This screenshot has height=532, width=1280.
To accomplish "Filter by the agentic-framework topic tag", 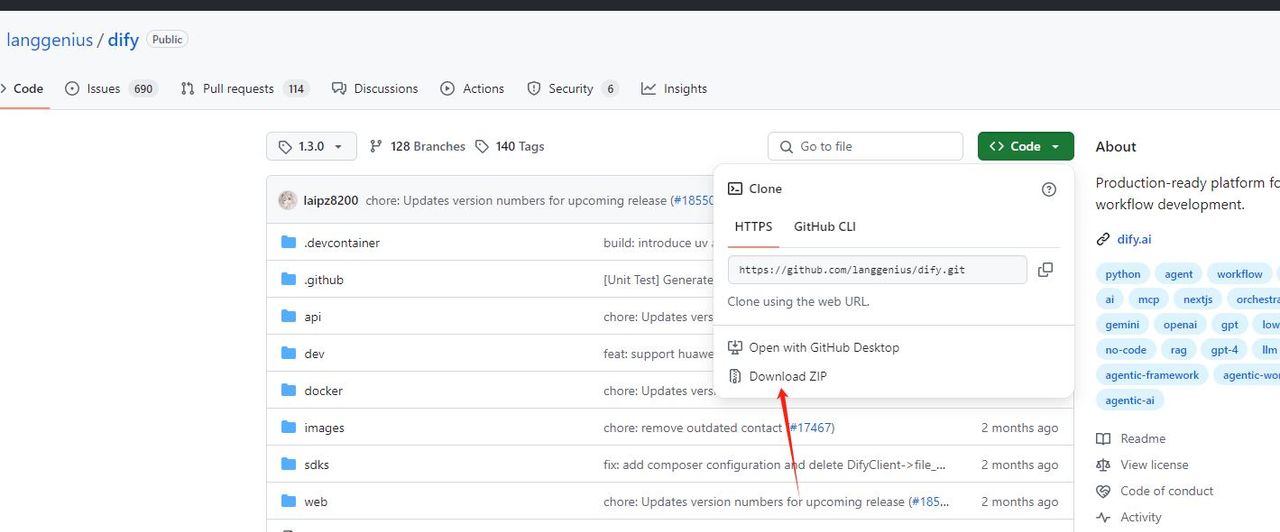I will coord(1152,375).
